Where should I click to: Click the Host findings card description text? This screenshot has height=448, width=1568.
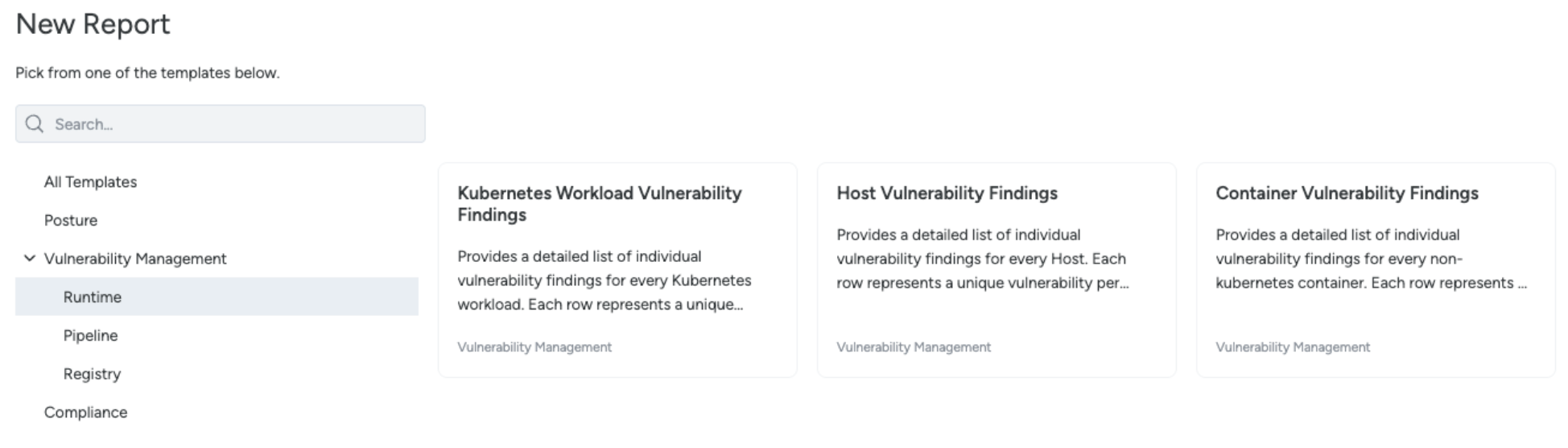(x=983, y=259)
